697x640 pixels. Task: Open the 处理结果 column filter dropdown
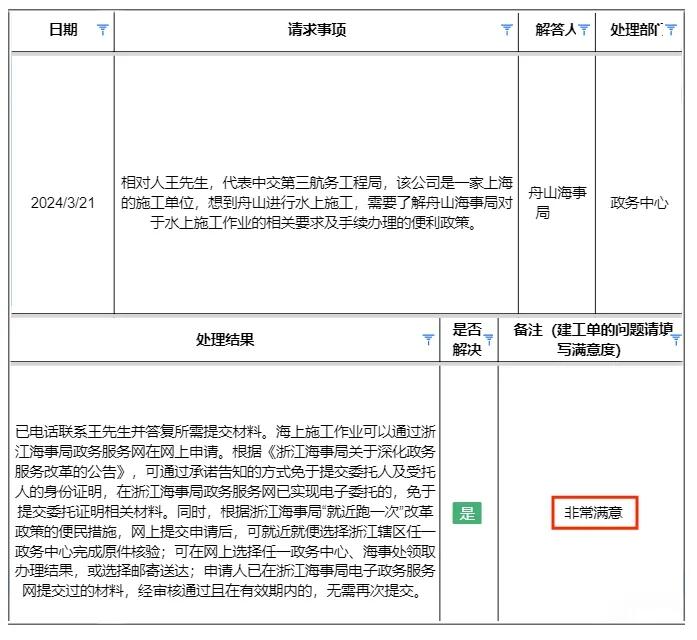point(428,340)
